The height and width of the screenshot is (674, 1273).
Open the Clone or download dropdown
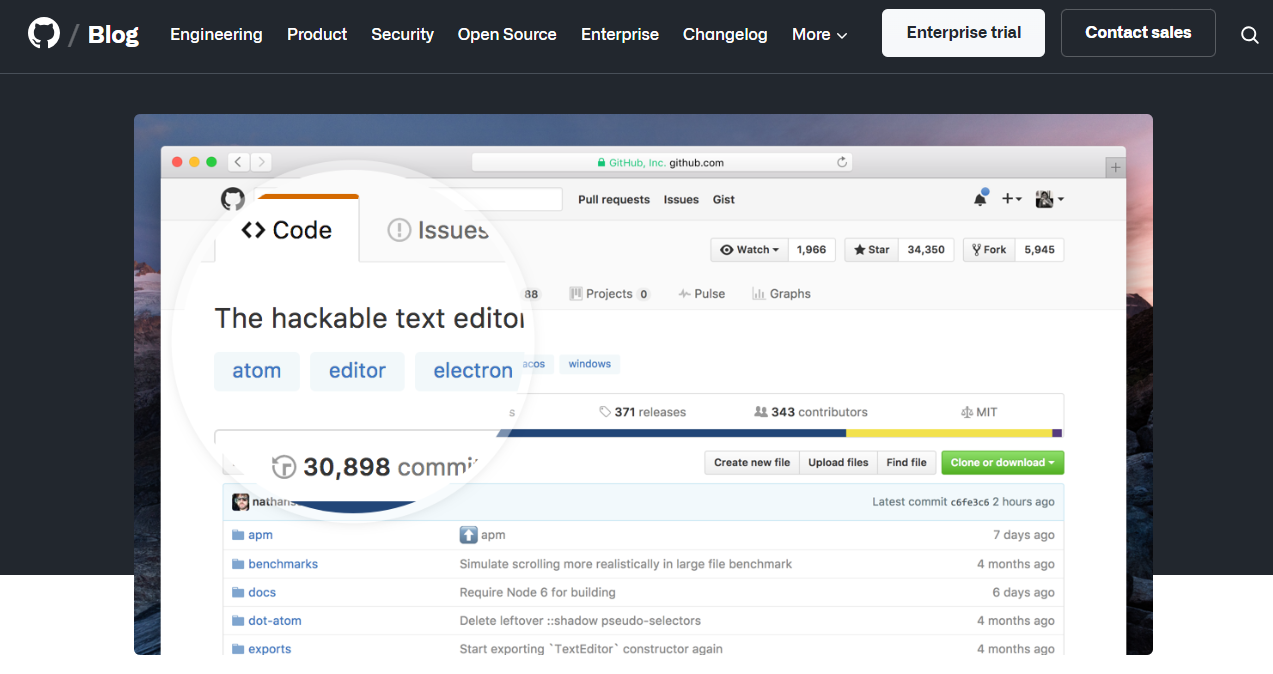coord(1002,462)
